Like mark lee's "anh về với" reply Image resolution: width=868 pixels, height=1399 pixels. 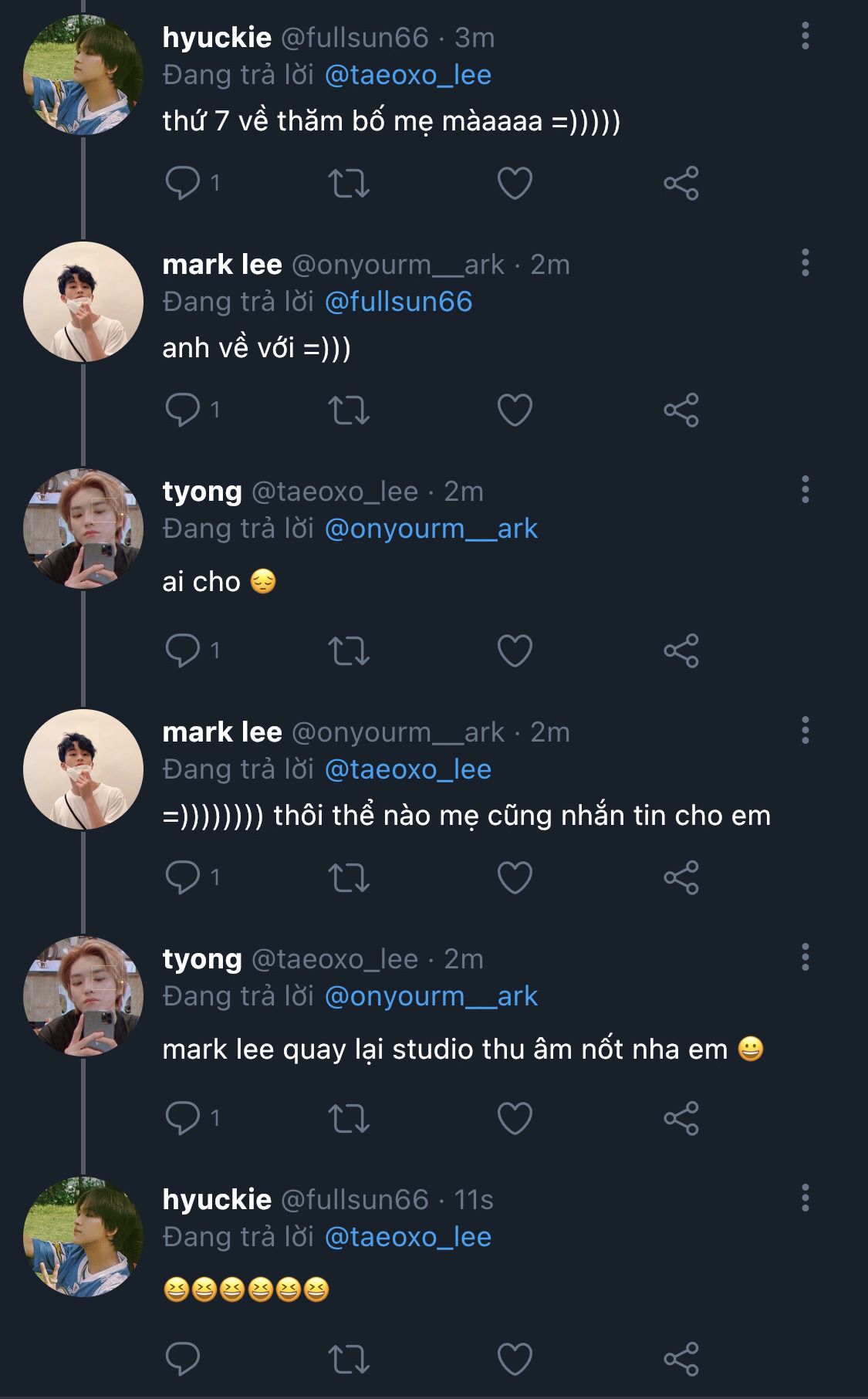(x=515, y=410)
